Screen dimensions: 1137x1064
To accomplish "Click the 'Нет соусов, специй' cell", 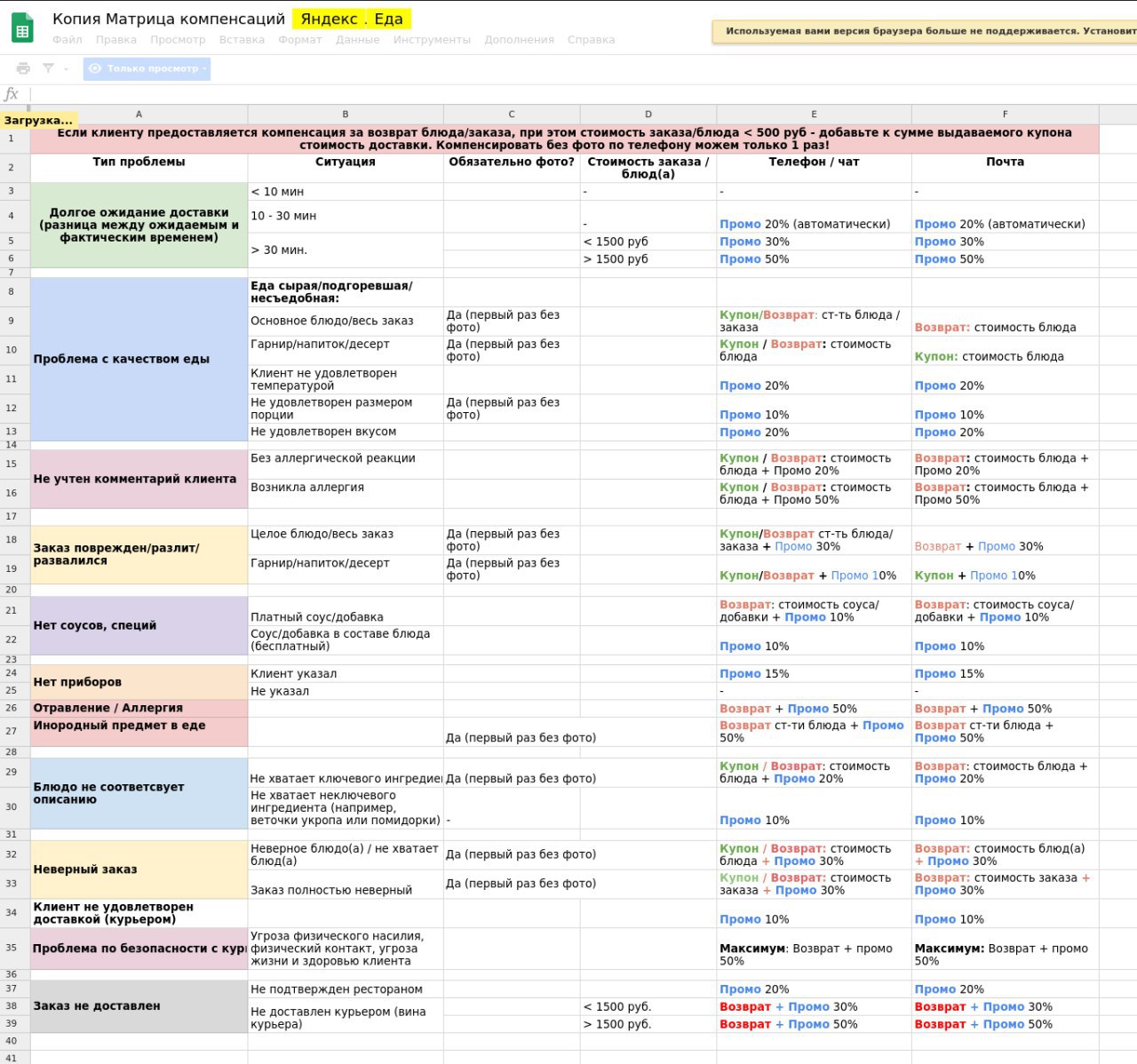I will pyautogui.click(x=139, y=625).
